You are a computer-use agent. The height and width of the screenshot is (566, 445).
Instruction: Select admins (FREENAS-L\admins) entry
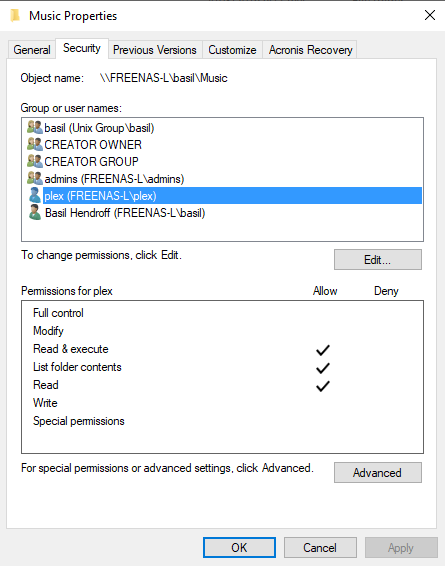pos(114,179)
